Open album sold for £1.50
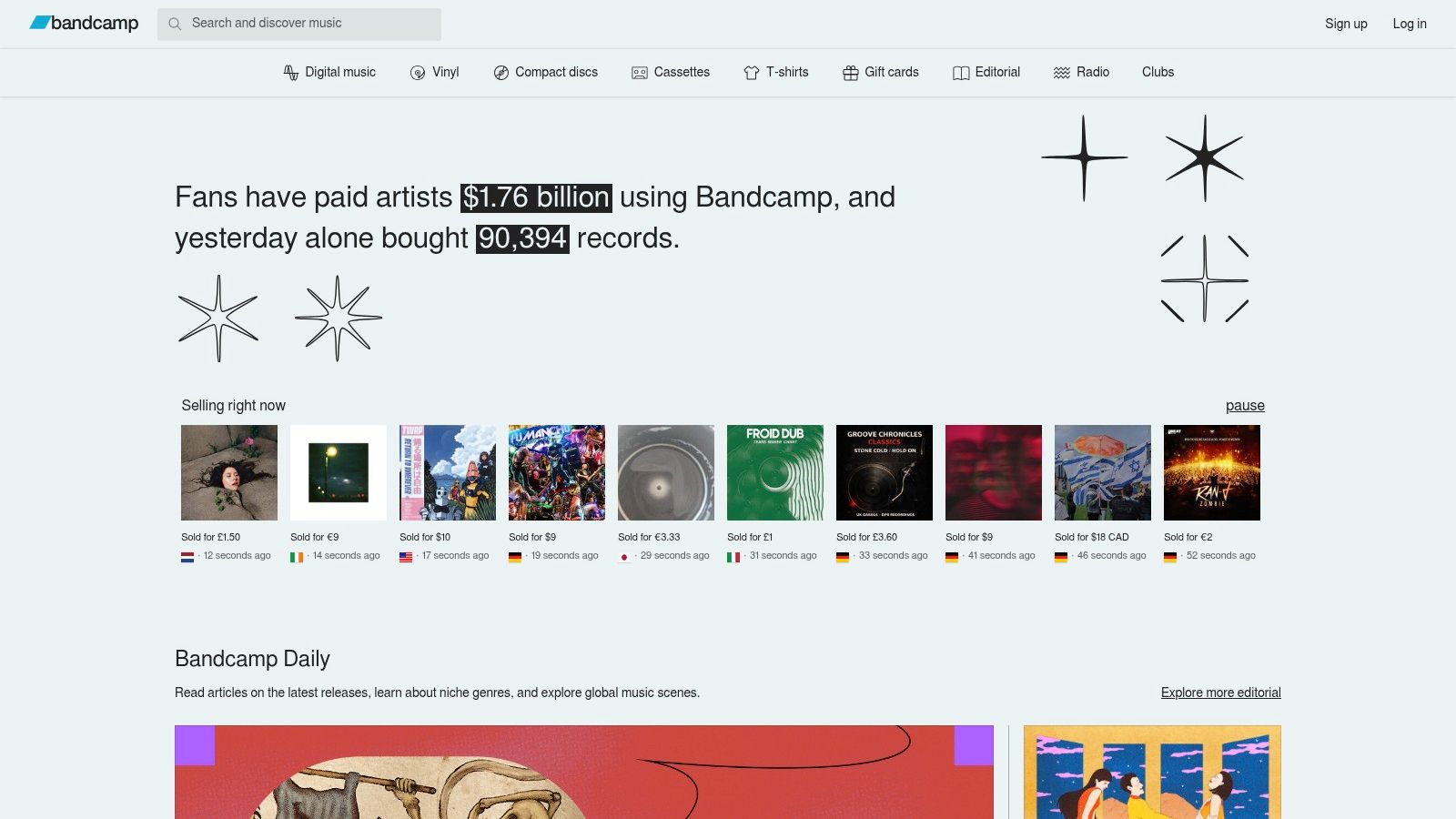This screenshot has height=819, width=1456. (229, 472)
